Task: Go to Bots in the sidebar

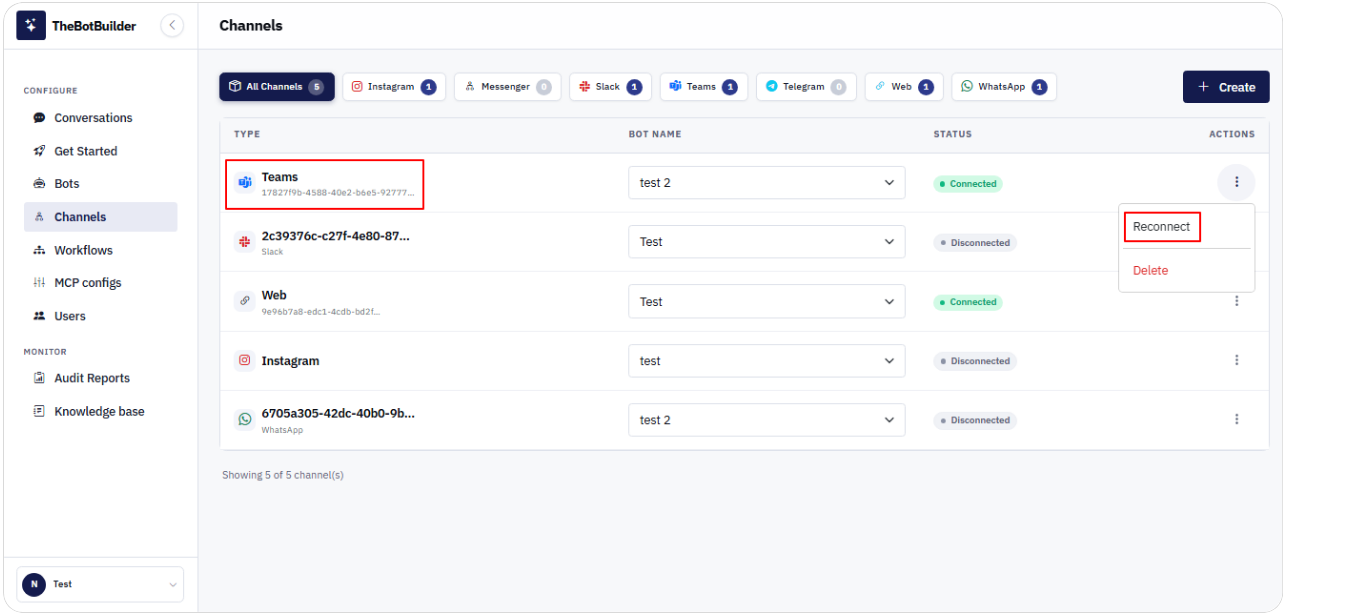Action: pyautogui.click(x=100, y=184)
